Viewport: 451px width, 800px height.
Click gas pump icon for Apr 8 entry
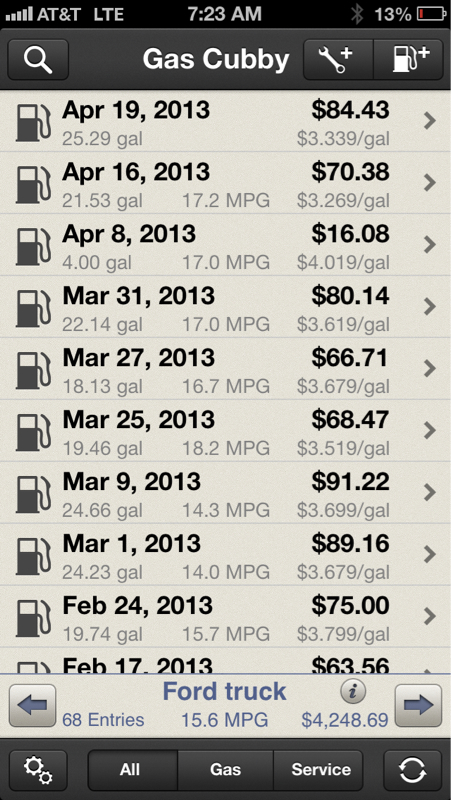point(33,246)
